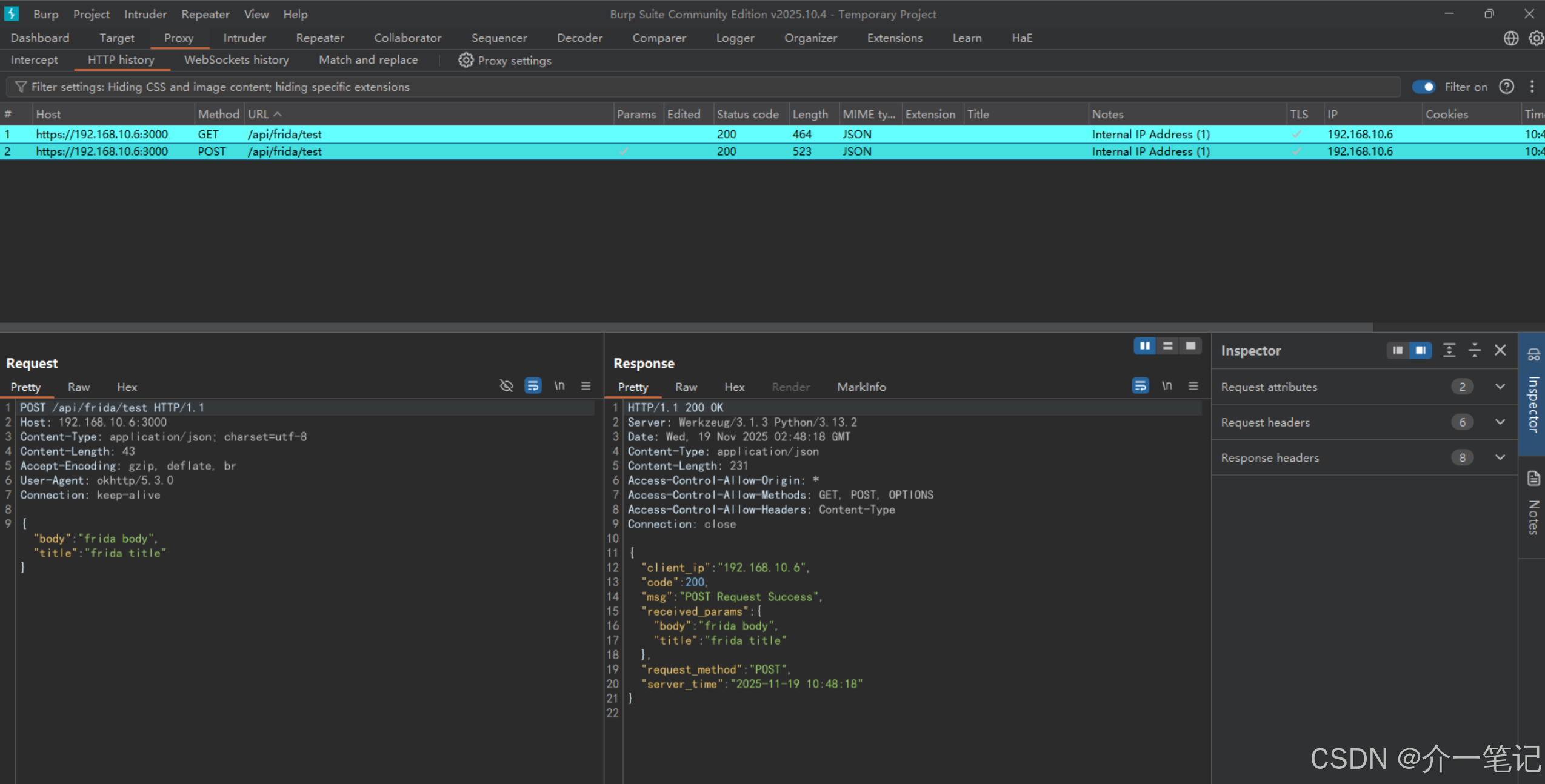Open the response pane options menu icon

[x=1193, y=386]
